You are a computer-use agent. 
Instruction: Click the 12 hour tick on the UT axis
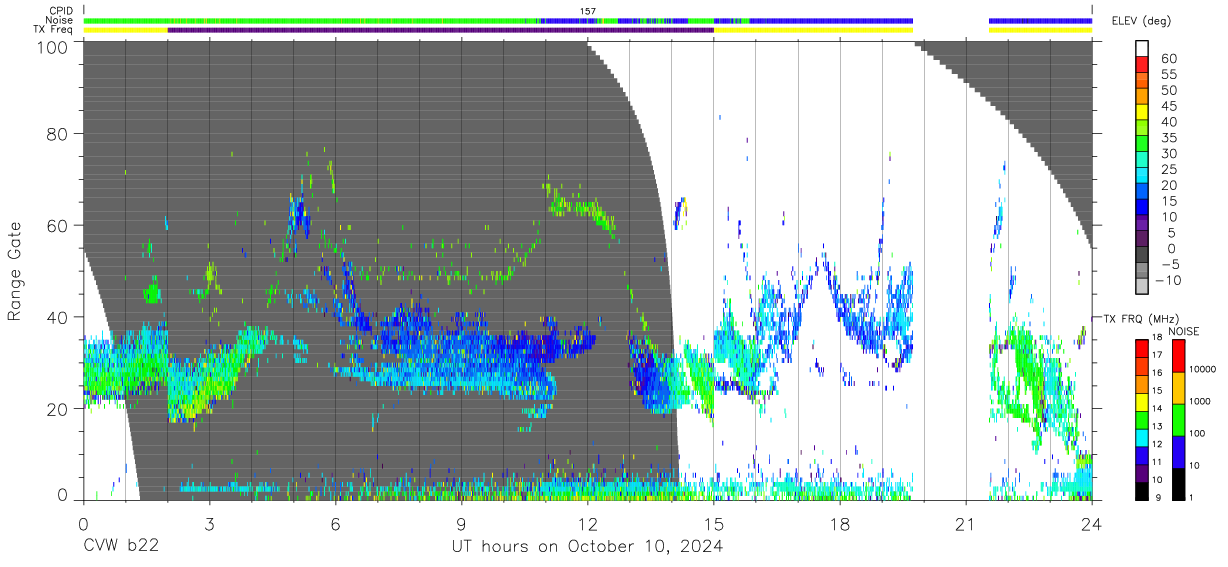coord(588,525)
